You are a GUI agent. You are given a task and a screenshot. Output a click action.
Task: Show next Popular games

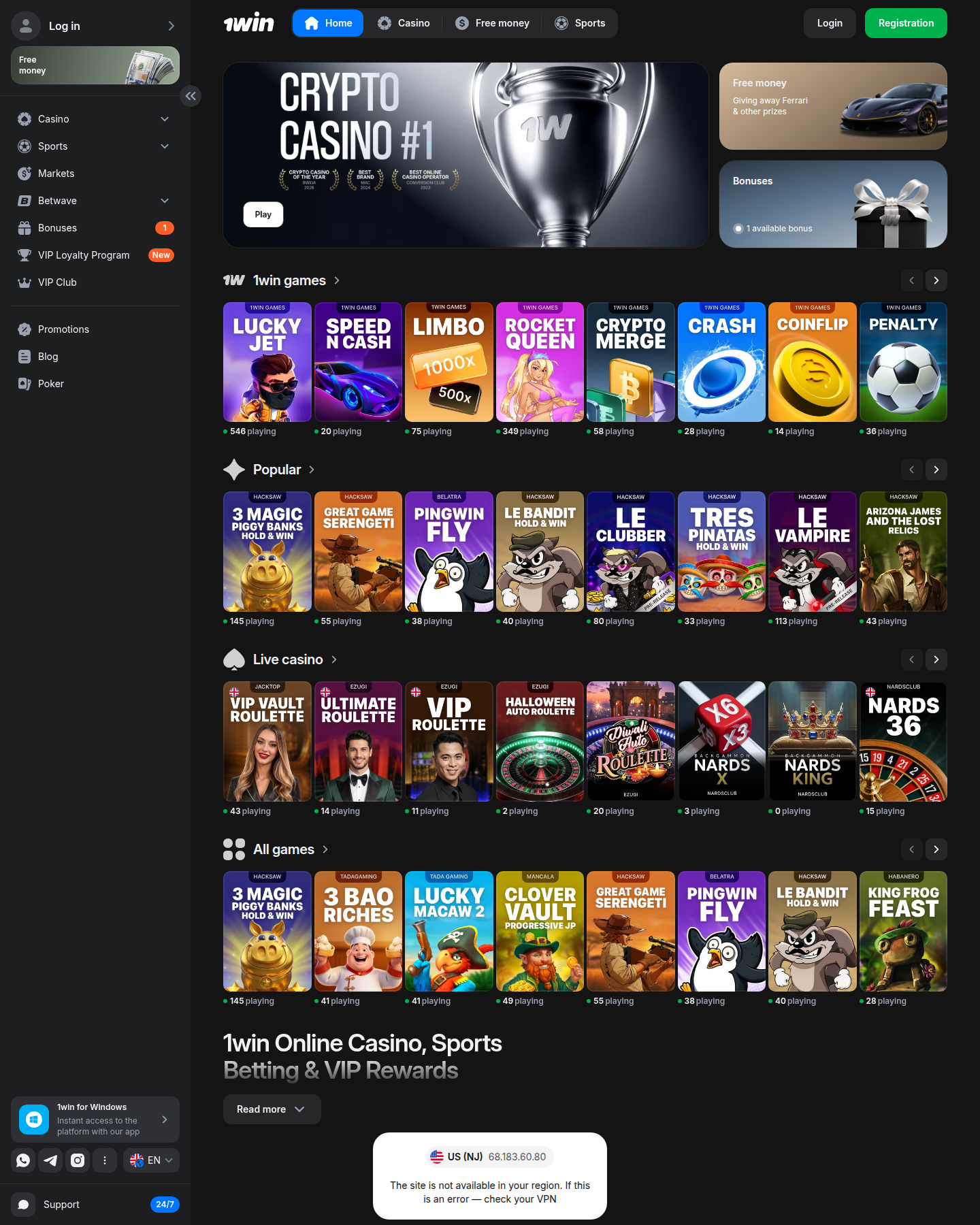tap(936, 470)
